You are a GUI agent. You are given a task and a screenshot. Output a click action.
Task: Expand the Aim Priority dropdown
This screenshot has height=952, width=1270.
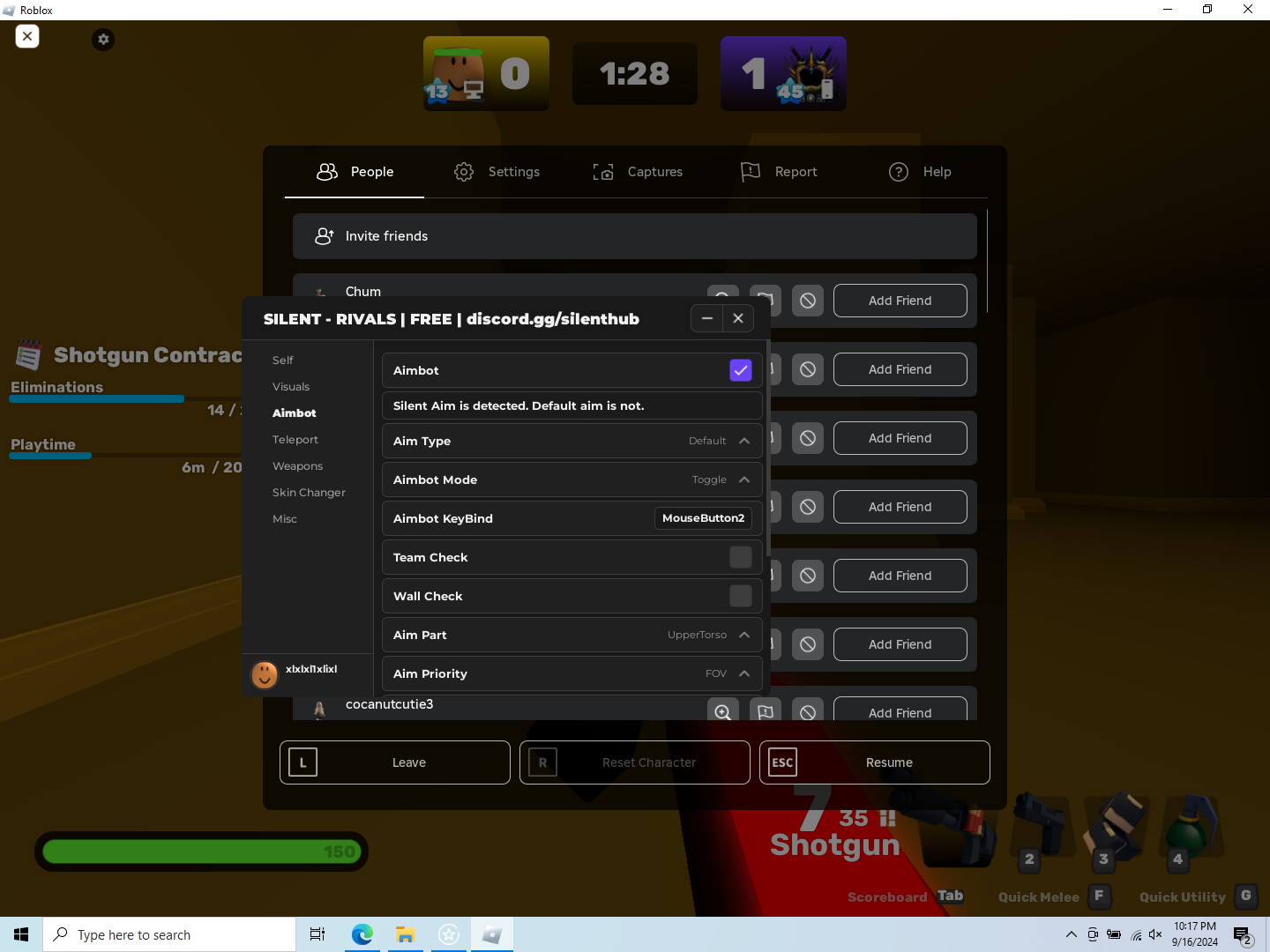tap(571, 673)
